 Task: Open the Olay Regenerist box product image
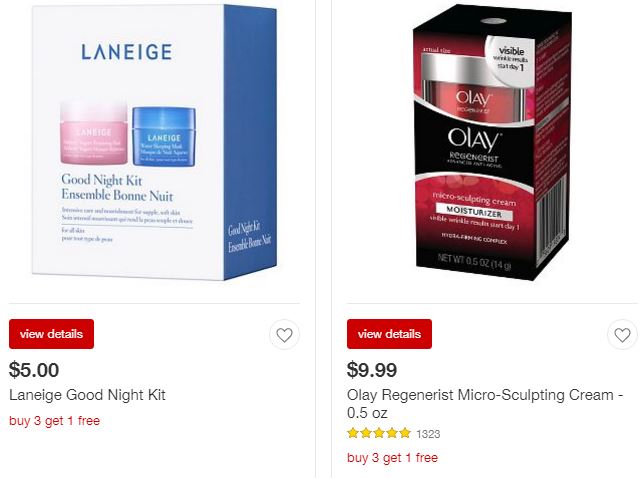493,142
